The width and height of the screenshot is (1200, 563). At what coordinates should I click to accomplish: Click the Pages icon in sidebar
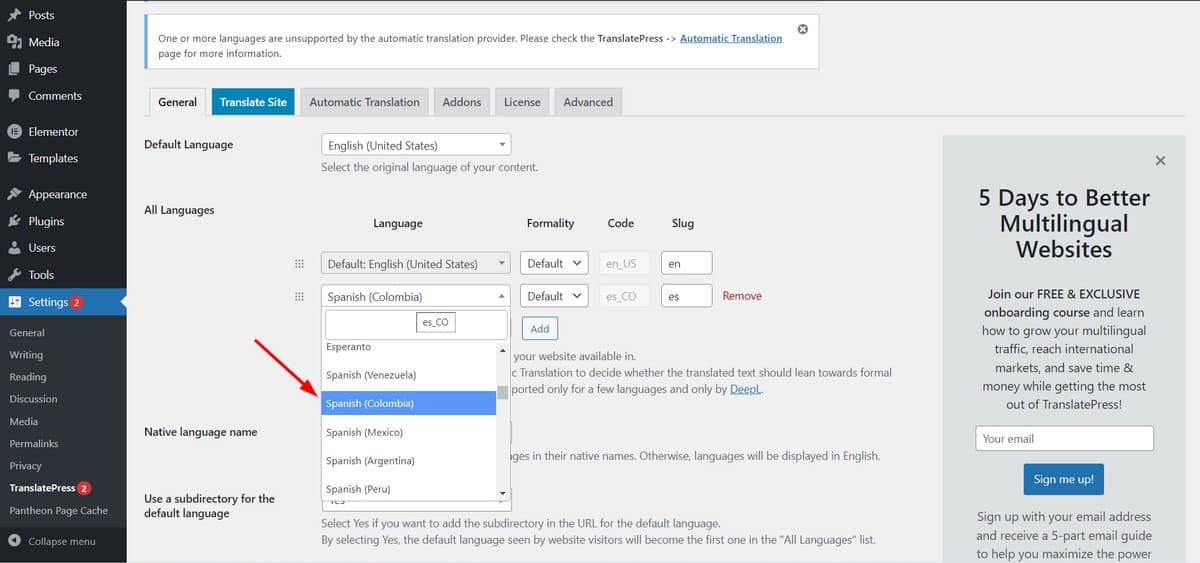point(14,69)
